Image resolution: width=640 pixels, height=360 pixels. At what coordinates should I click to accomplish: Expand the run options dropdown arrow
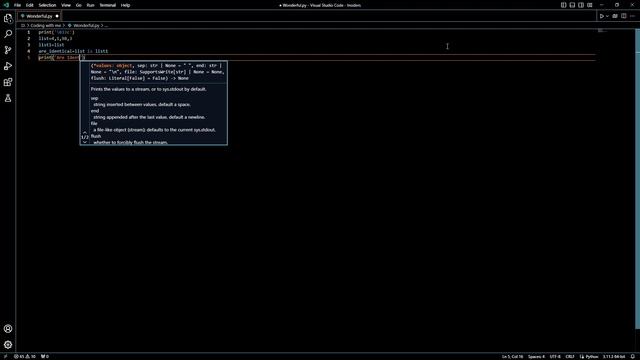(x=607, y=16)
